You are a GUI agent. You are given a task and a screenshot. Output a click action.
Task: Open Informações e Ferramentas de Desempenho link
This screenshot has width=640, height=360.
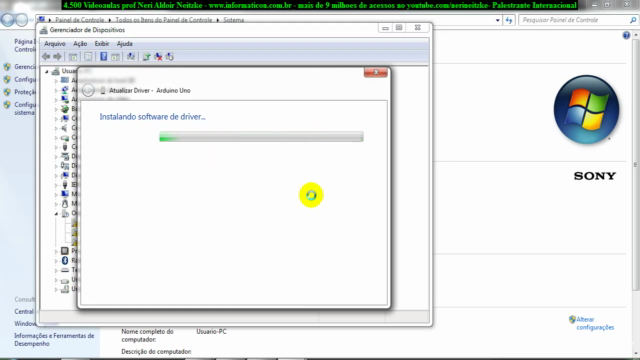pyautogui.click(x=54, y=340)
